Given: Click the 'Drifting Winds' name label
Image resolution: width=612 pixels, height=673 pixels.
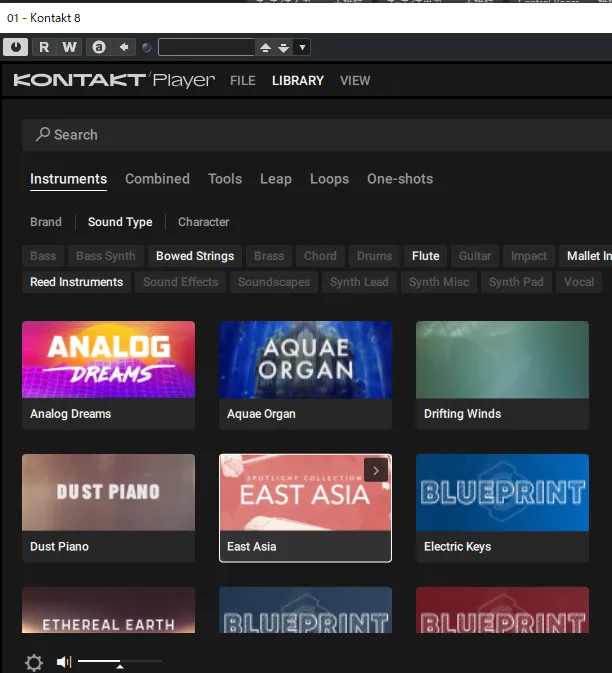Looking at the screenshot, I should pos(462,414).
